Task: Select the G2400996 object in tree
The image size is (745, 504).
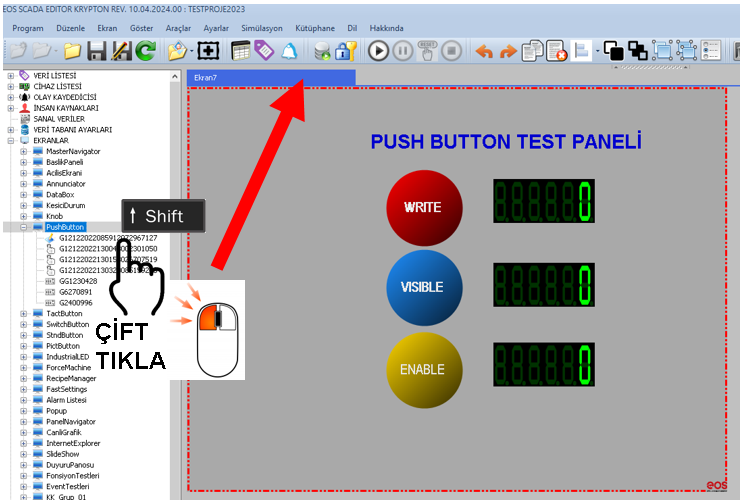Action: coord(76,303)
